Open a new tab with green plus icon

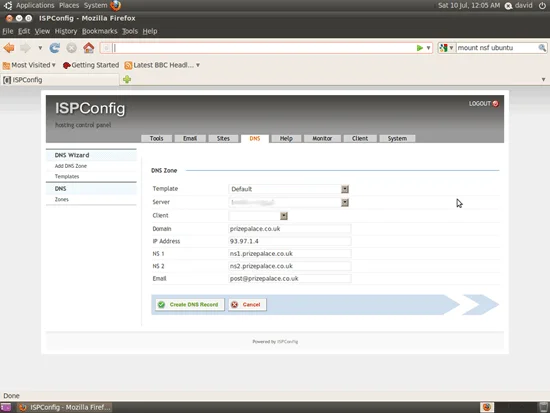(127, 80)
